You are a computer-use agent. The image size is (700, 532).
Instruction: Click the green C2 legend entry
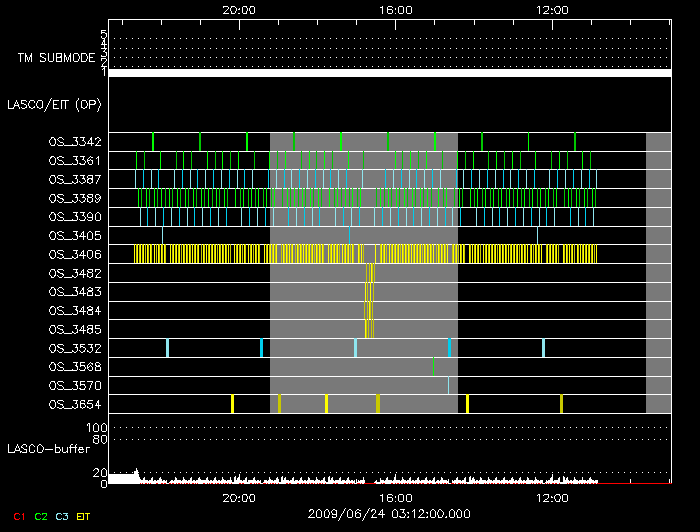click(x=41, y=516)
